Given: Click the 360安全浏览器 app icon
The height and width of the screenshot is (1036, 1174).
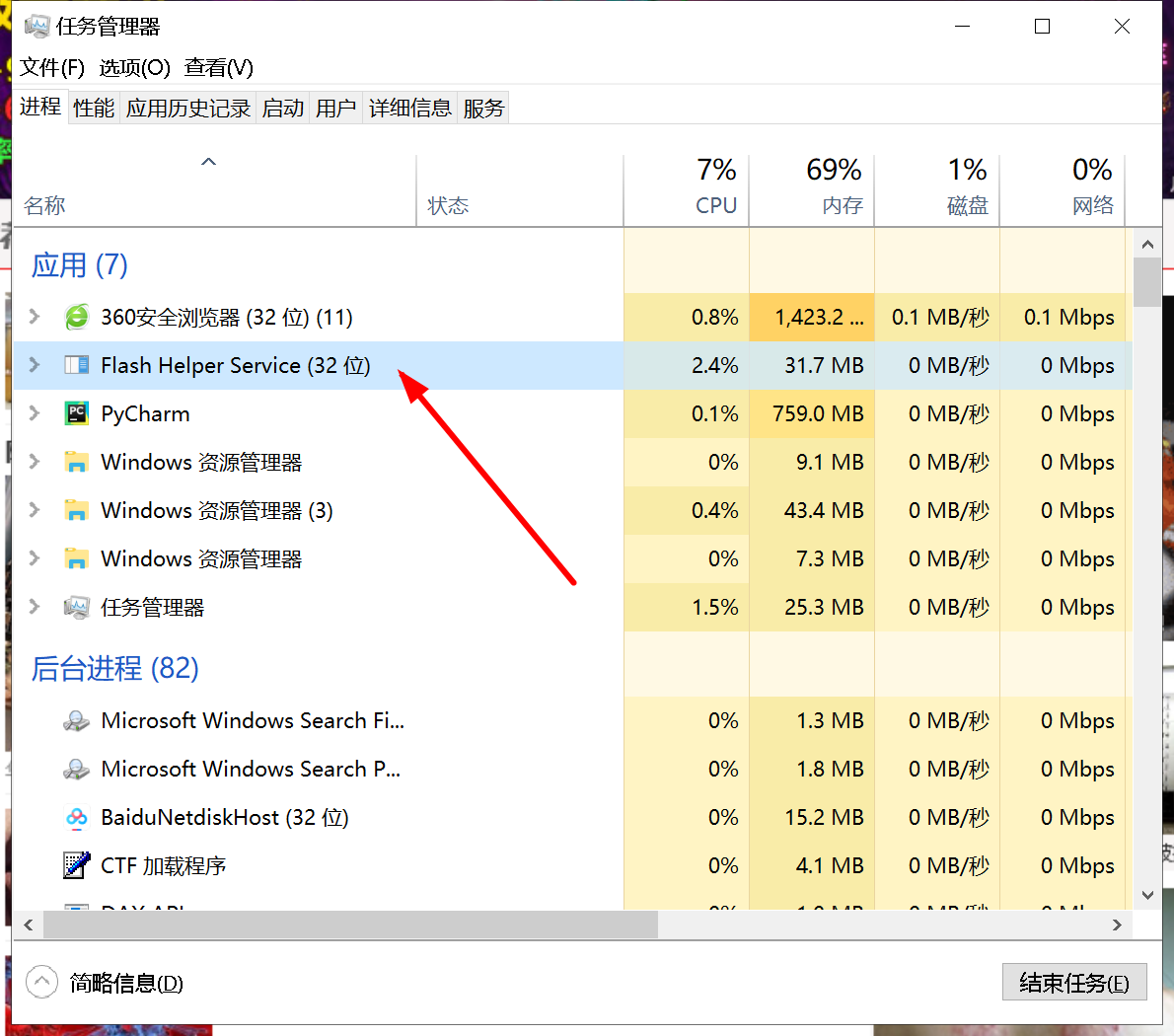Looking at the screenshot, I should [x=76, y=318].
